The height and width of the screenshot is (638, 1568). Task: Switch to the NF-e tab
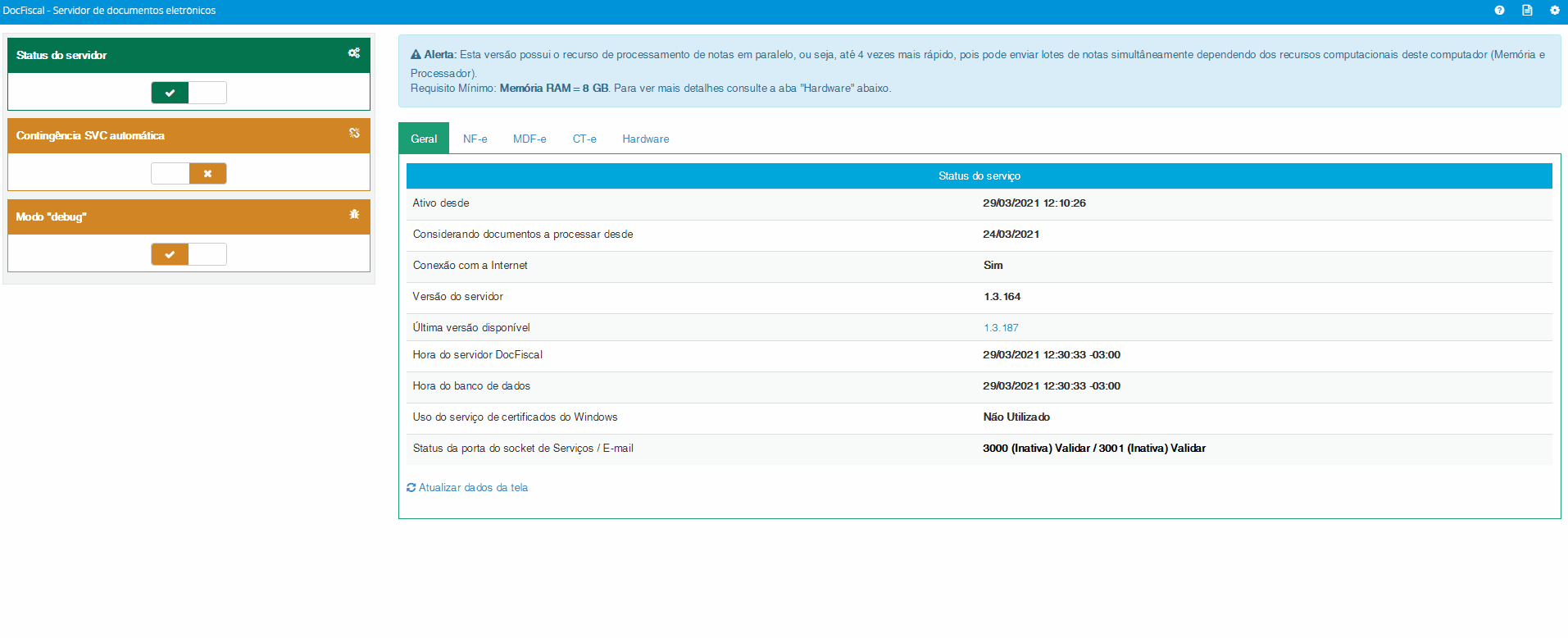coord(475,139)
